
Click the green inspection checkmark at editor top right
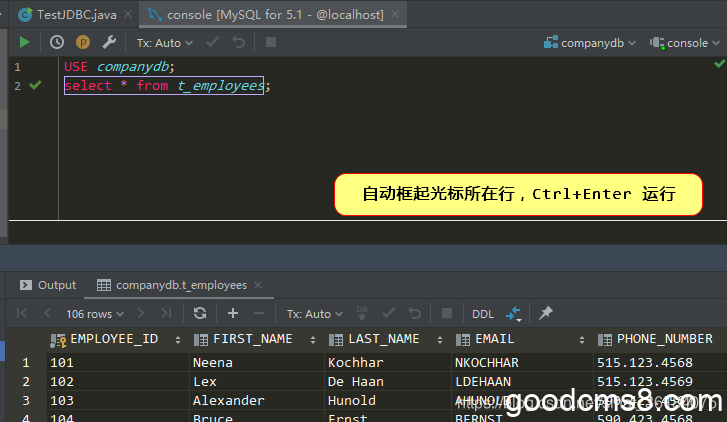[x=720, y=64]
